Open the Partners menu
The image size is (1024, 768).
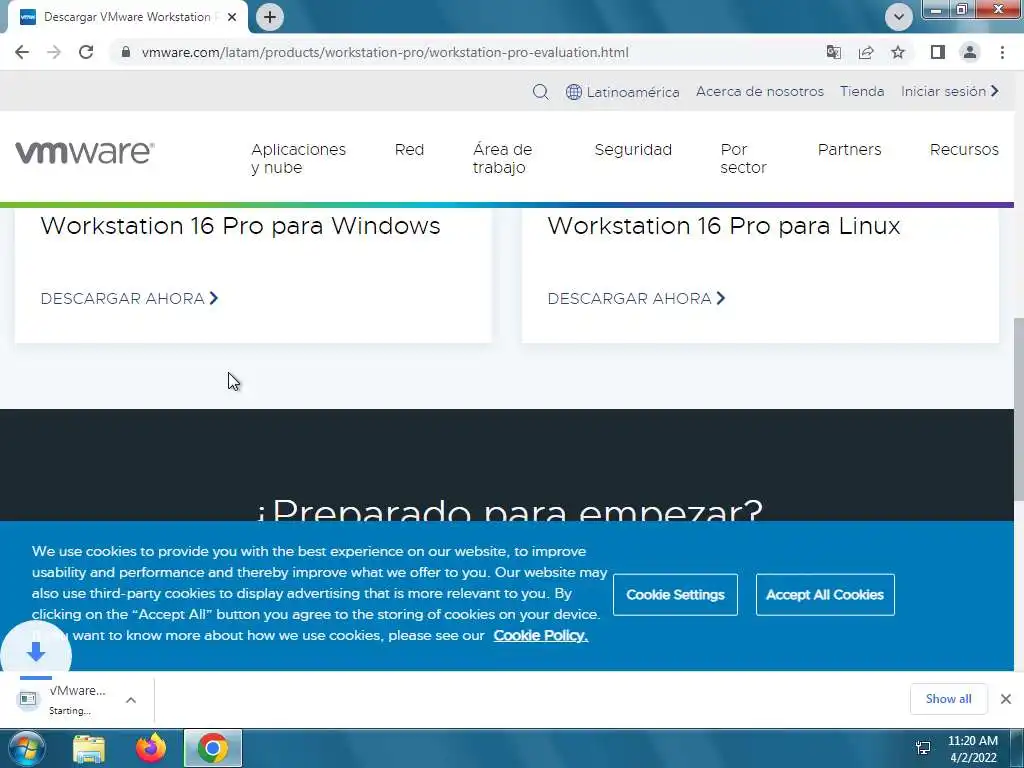(x=849, y=150)
